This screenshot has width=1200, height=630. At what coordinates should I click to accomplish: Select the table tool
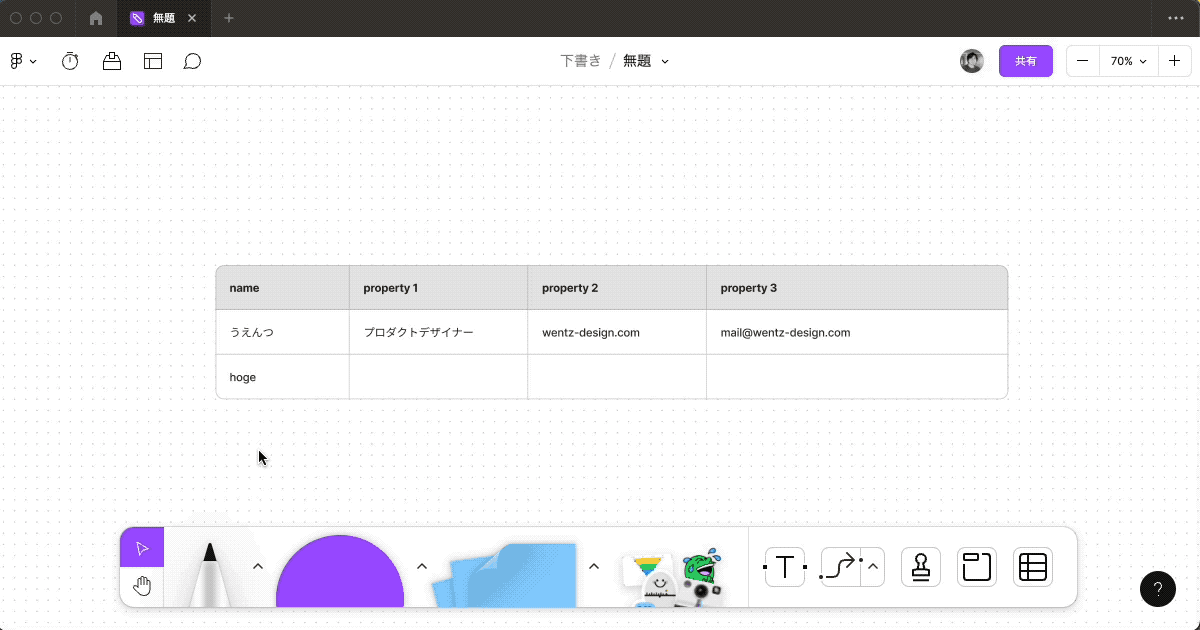pyautogui.click(x=1033, y=567)
